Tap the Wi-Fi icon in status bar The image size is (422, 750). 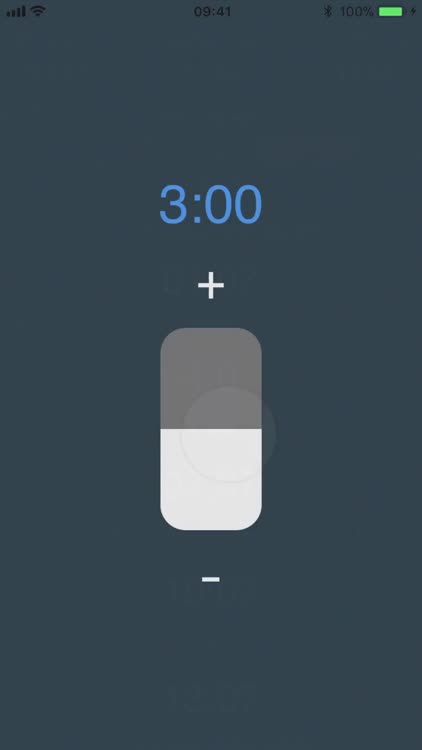[x=38, y=11]
